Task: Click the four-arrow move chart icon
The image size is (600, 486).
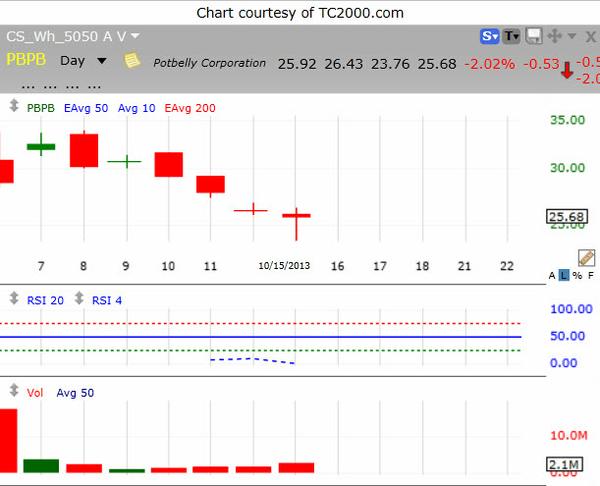Action: pos(554,37)
